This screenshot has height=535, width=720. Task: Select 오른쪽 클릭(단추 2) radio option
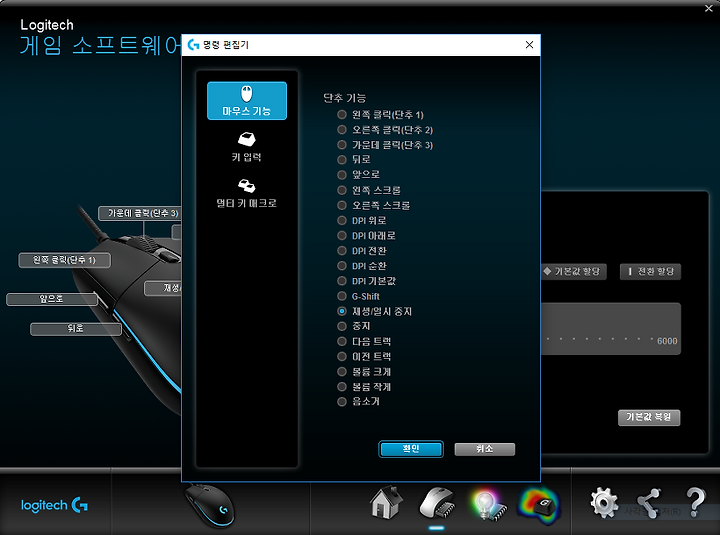pos(385,130)
